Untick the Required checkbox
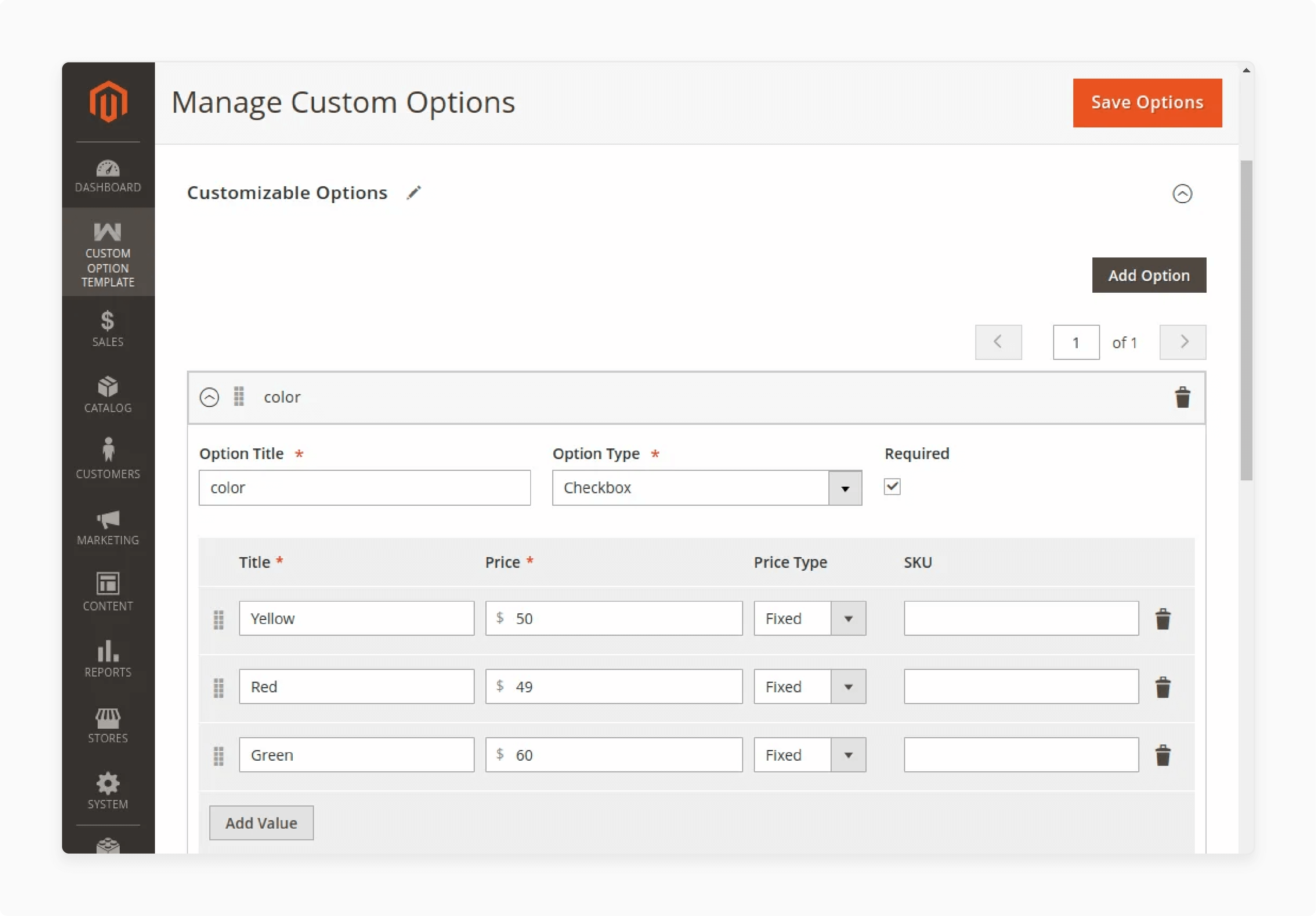This screenshot has width=1316, height=916. pos(892,487)
